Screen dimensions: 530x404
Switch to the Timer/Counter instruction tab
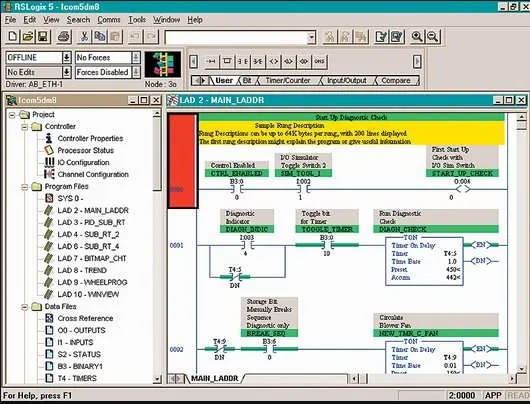(288, 80)
